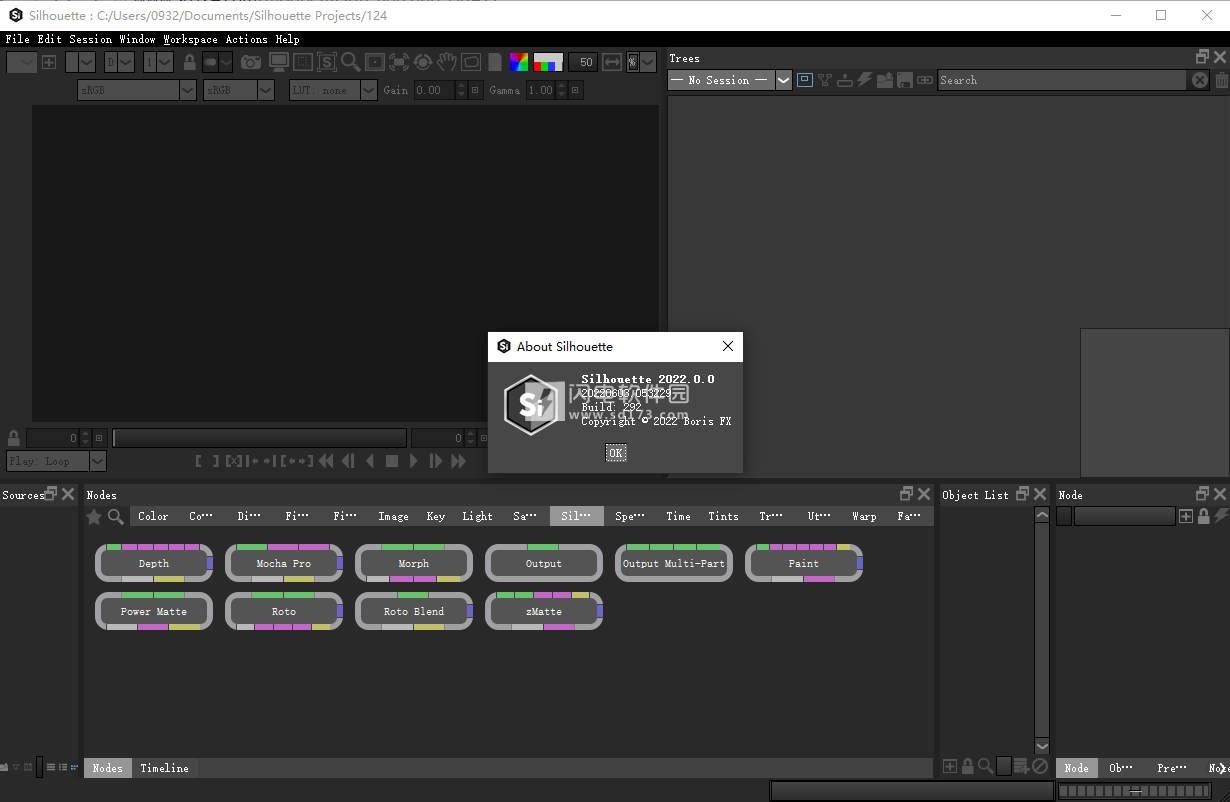The height and width of the screenshot is (802, 1230).
Task: Click the timeline scrub bar
Action: (260, 438)
